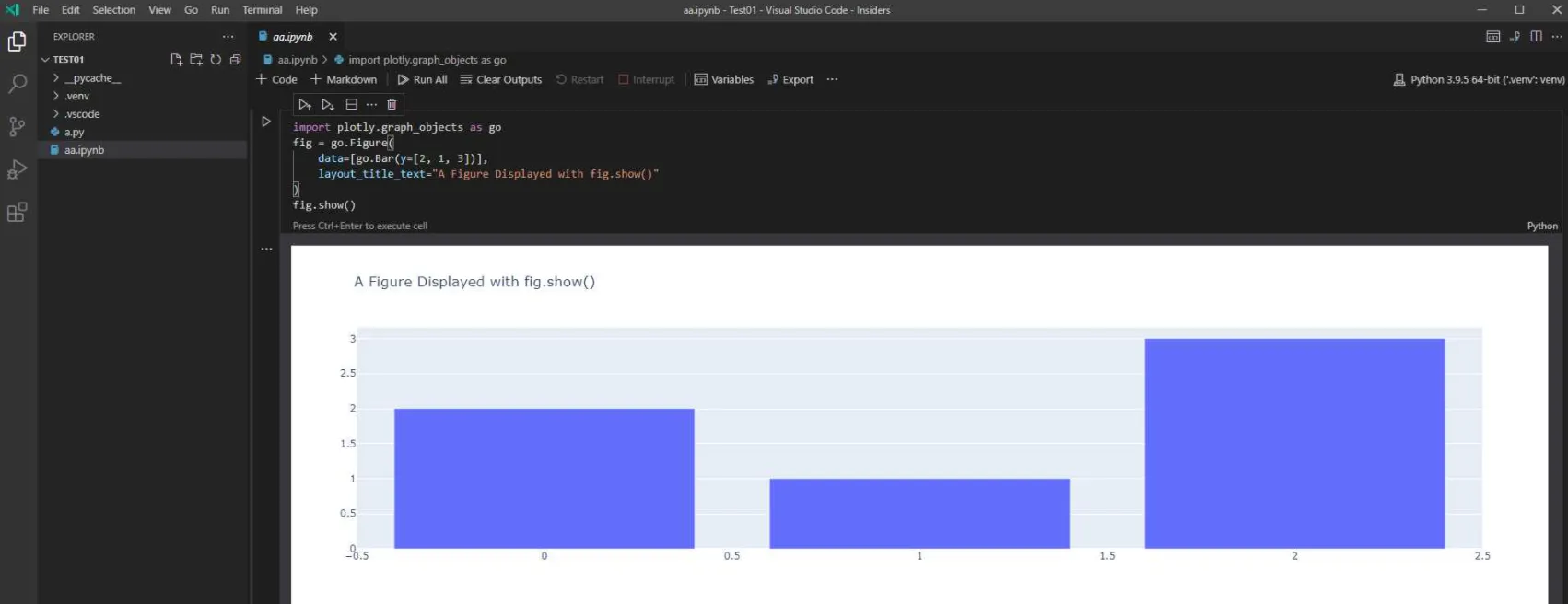The image size is (1568, 604).
Task: Click Run All in notebook toolbar
Action: click(x=422, y=79)
